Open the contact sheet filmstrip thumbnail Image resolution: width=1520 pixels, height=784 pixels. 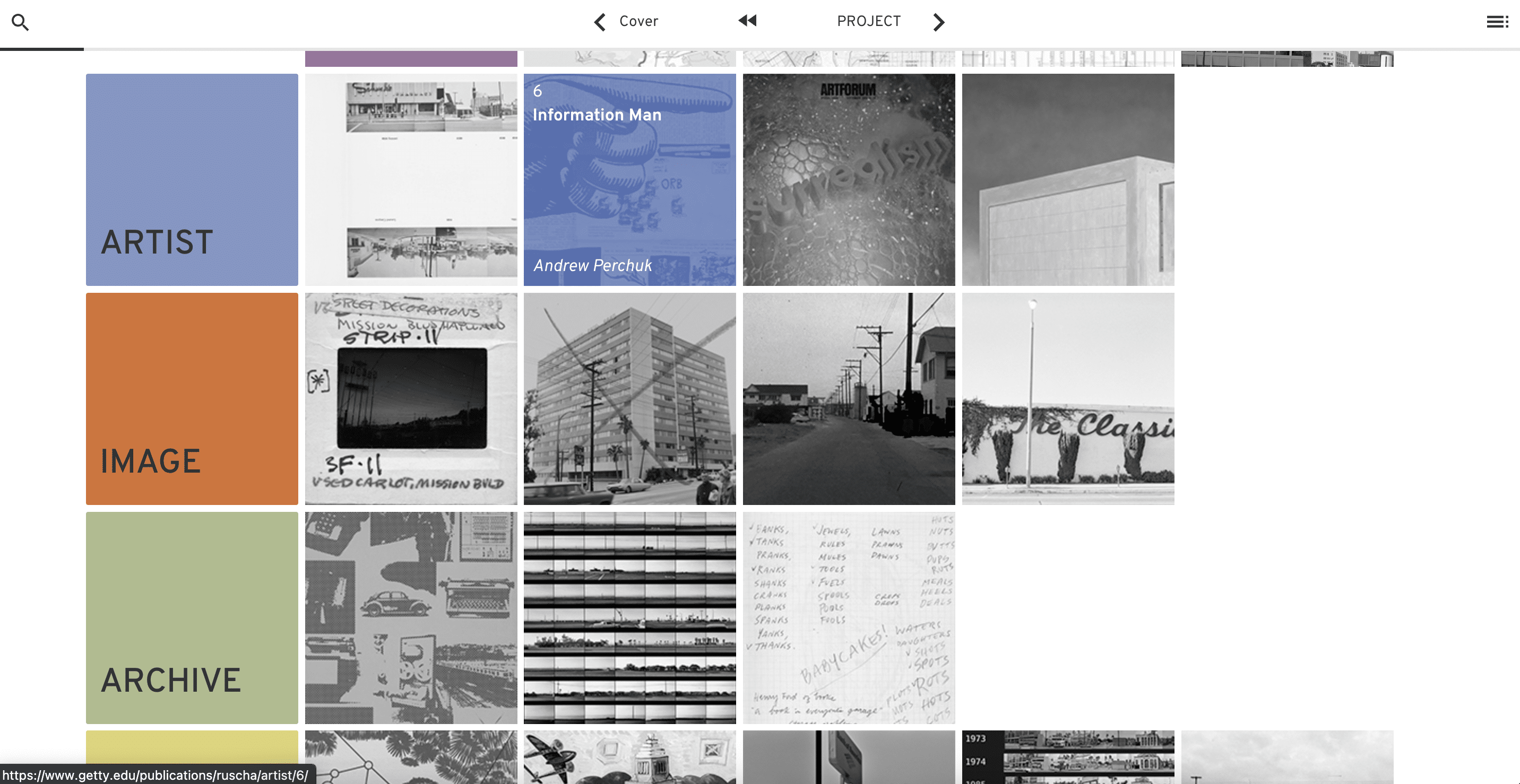pyautogui.click(x=629, y=617)
